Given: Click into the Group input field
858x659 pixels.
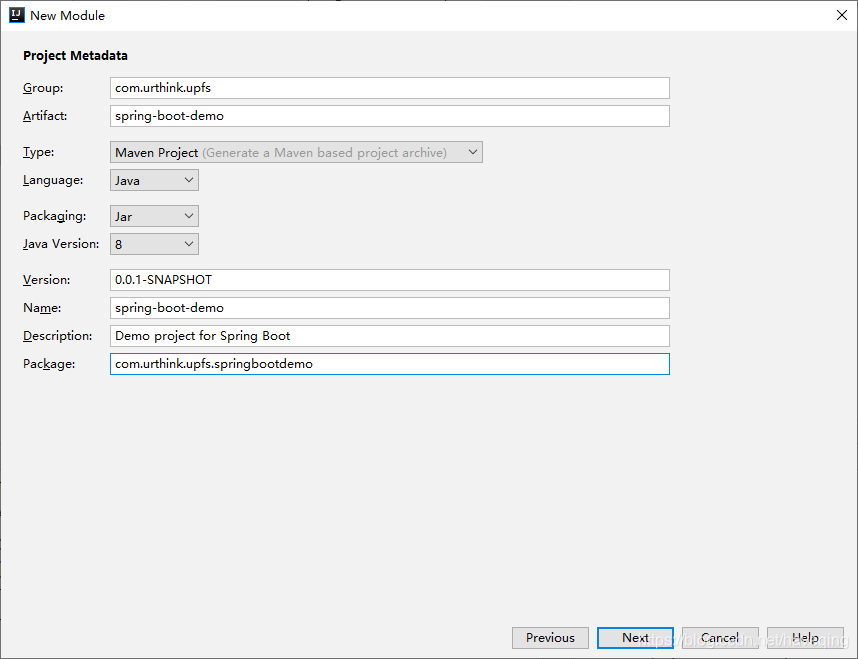Looking at the screenshot, I should pos(390,88).
